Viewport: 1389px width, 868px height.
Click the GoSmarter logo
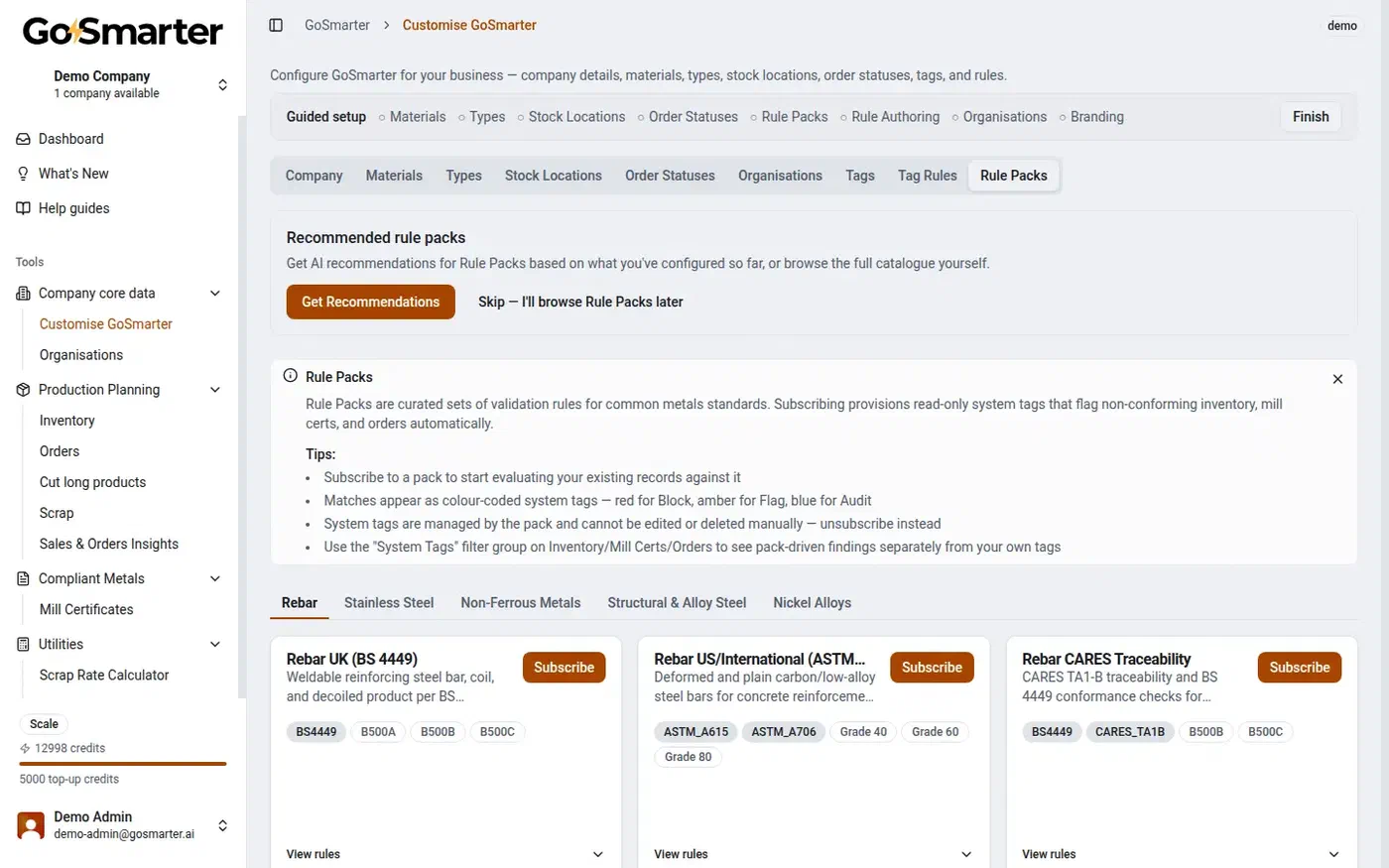point(122,32)
